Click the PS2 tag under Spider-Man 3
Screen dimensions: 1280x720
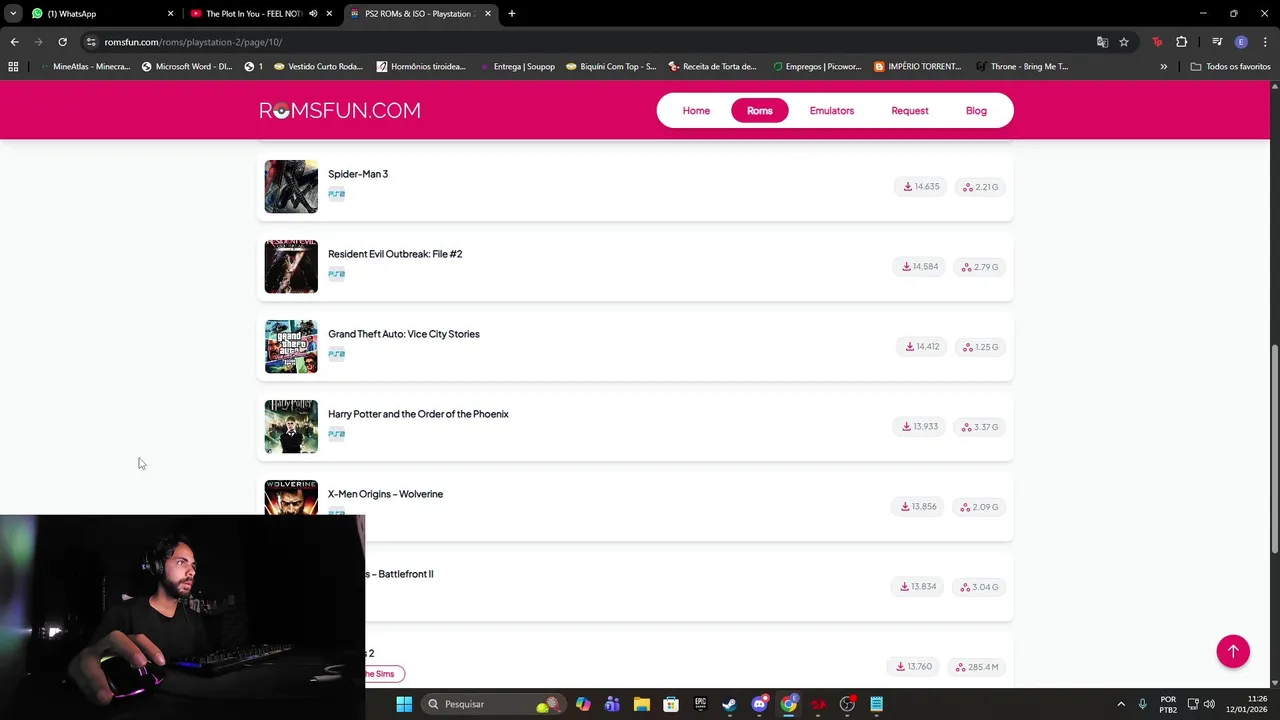pyautogui.click(x=337, y=194)
